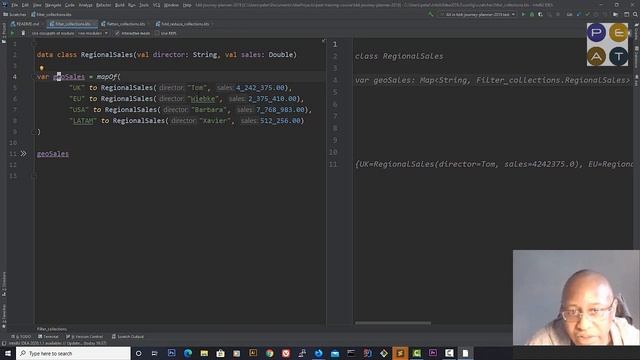640x360 pixels.
Task: Click the output pane horizontal scrollbar
Action: point(393,323)
